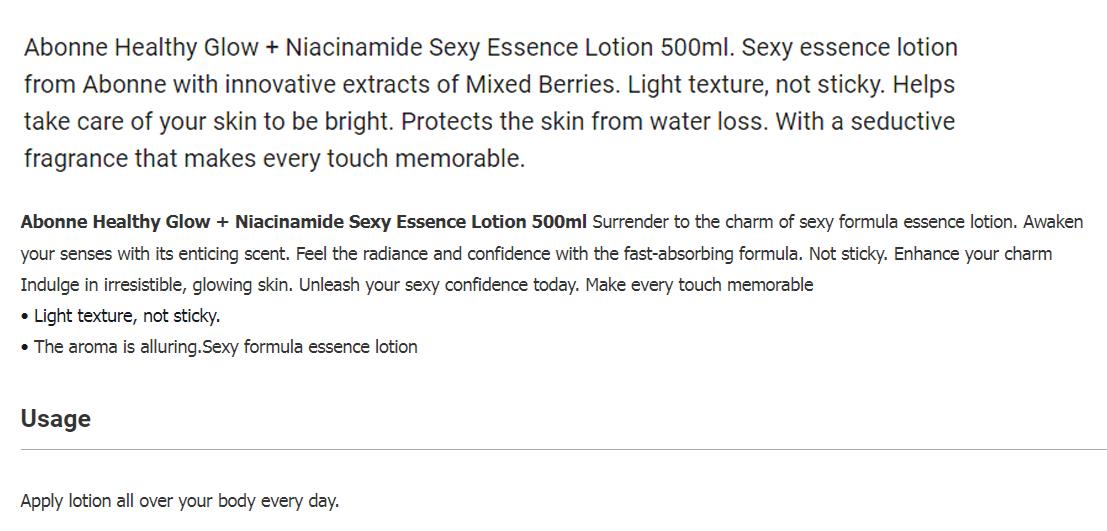Click the large intro paragraph's first line
This screenshot has height=531, width=1107.
[491, 48]
